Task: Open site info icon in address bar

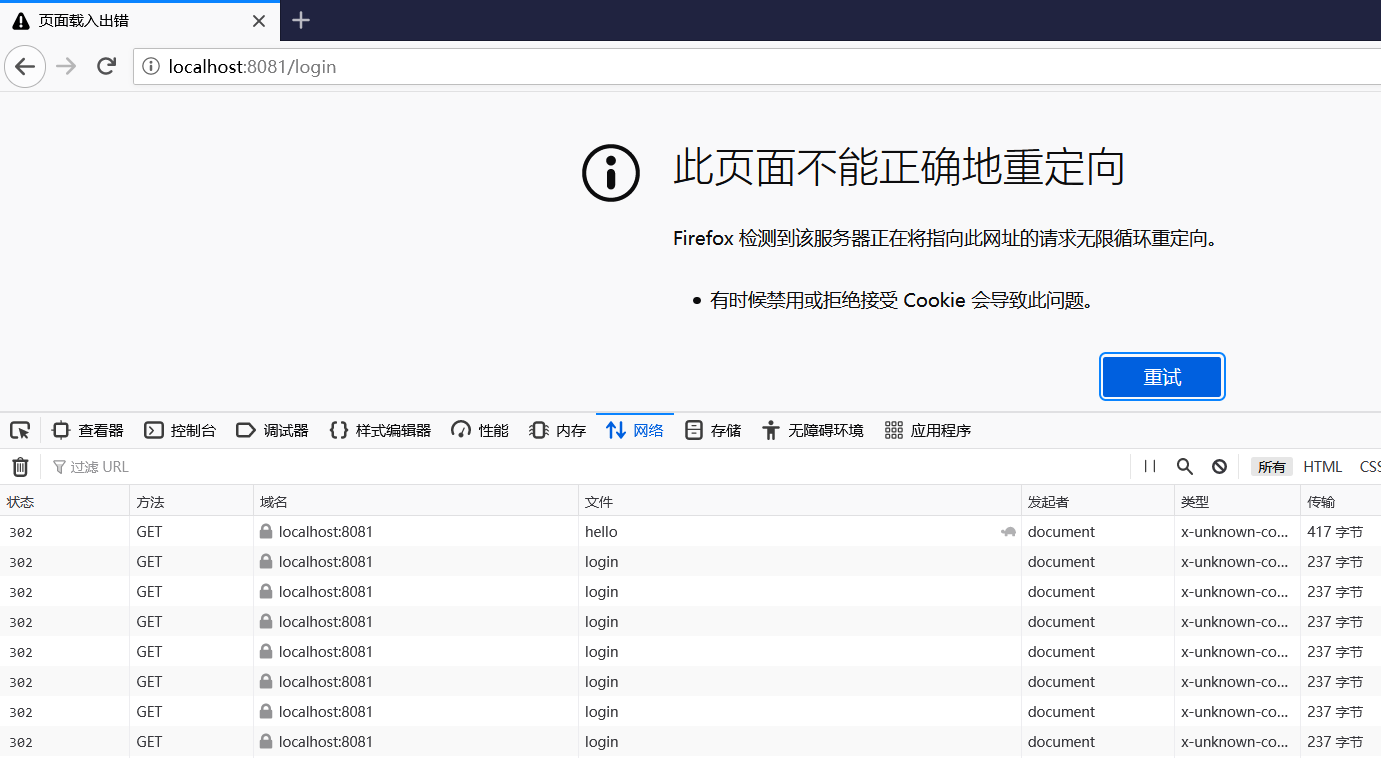Action: [151, 67]
